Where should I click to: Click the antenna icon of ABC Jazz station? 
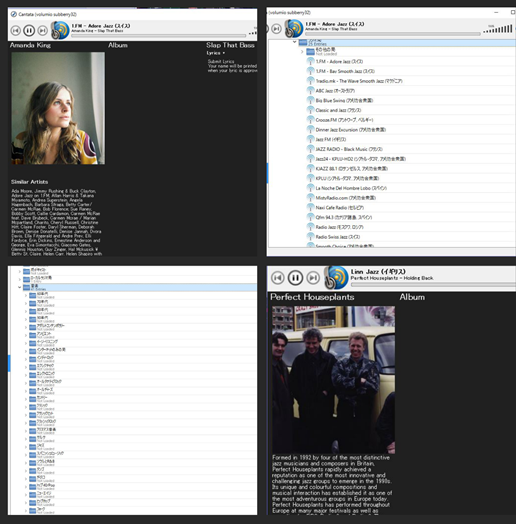310,91
